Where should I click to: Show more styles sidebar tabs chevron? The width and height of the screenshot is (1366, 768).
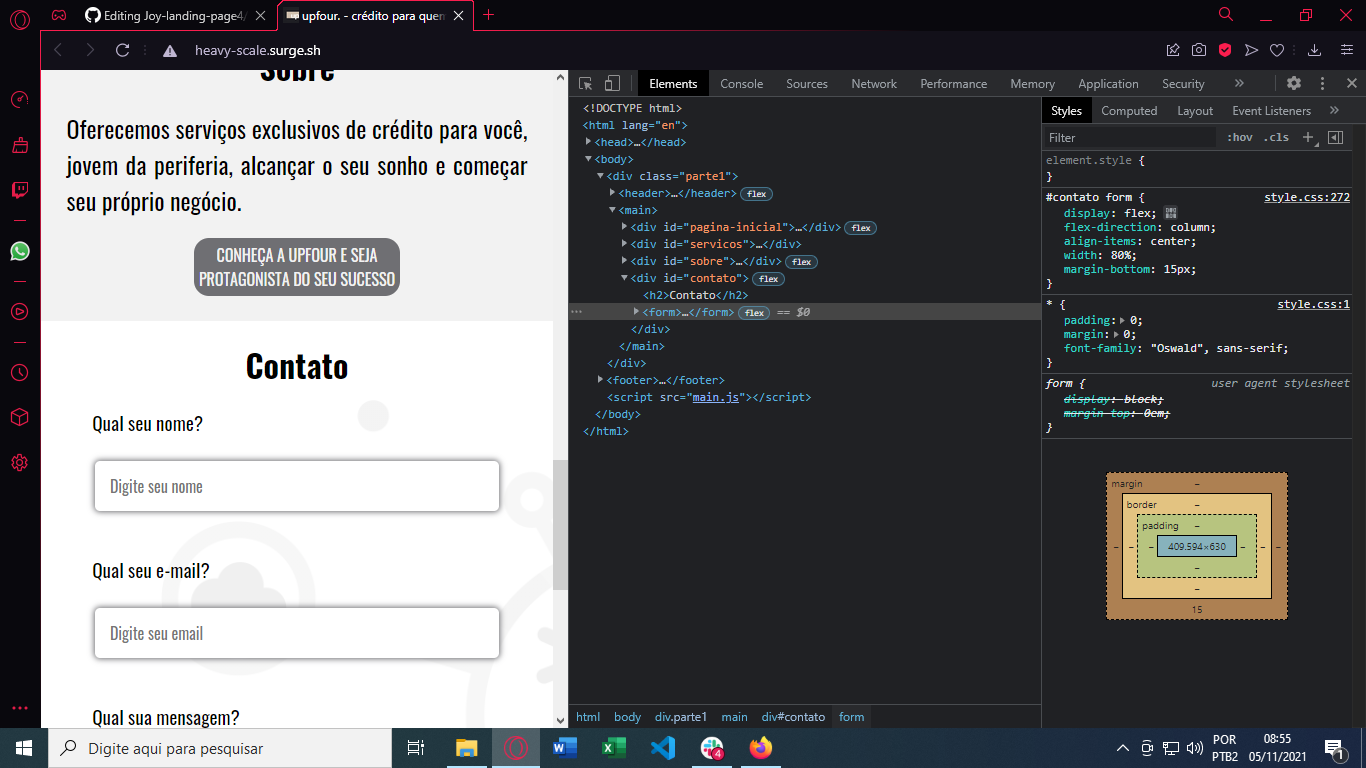pyautogui.click(x=1334, y=111)
